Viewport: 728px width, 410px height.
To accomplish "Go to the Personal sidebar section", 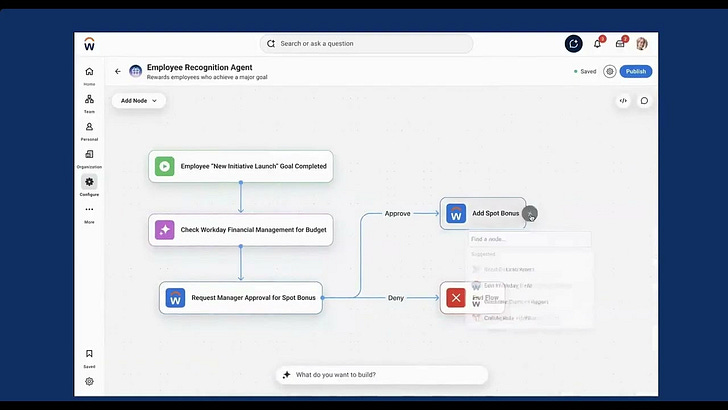I will point(89,127).
